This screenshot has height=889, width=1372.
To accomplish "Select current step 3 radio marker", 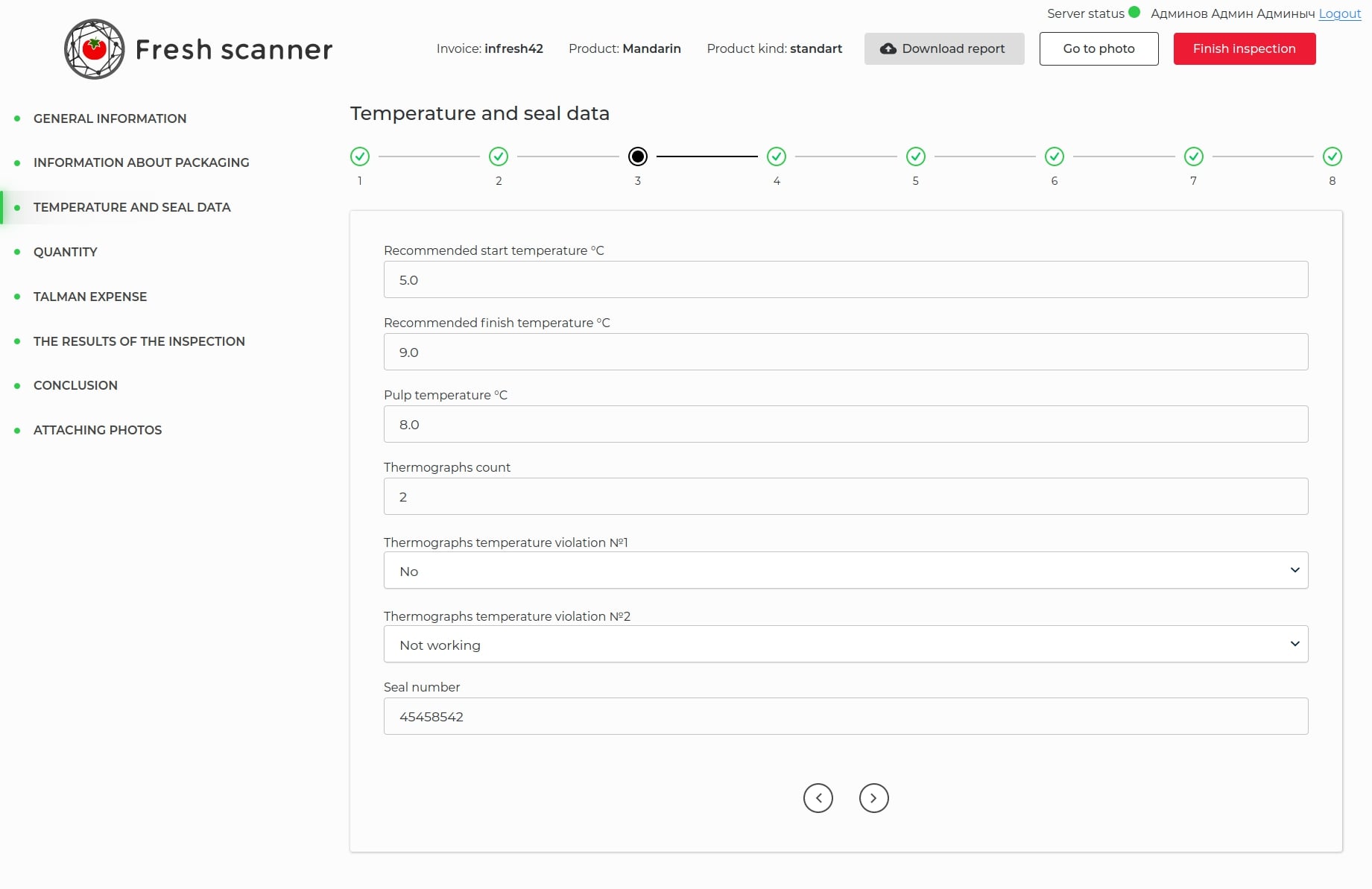I will [x=638, y=156].
